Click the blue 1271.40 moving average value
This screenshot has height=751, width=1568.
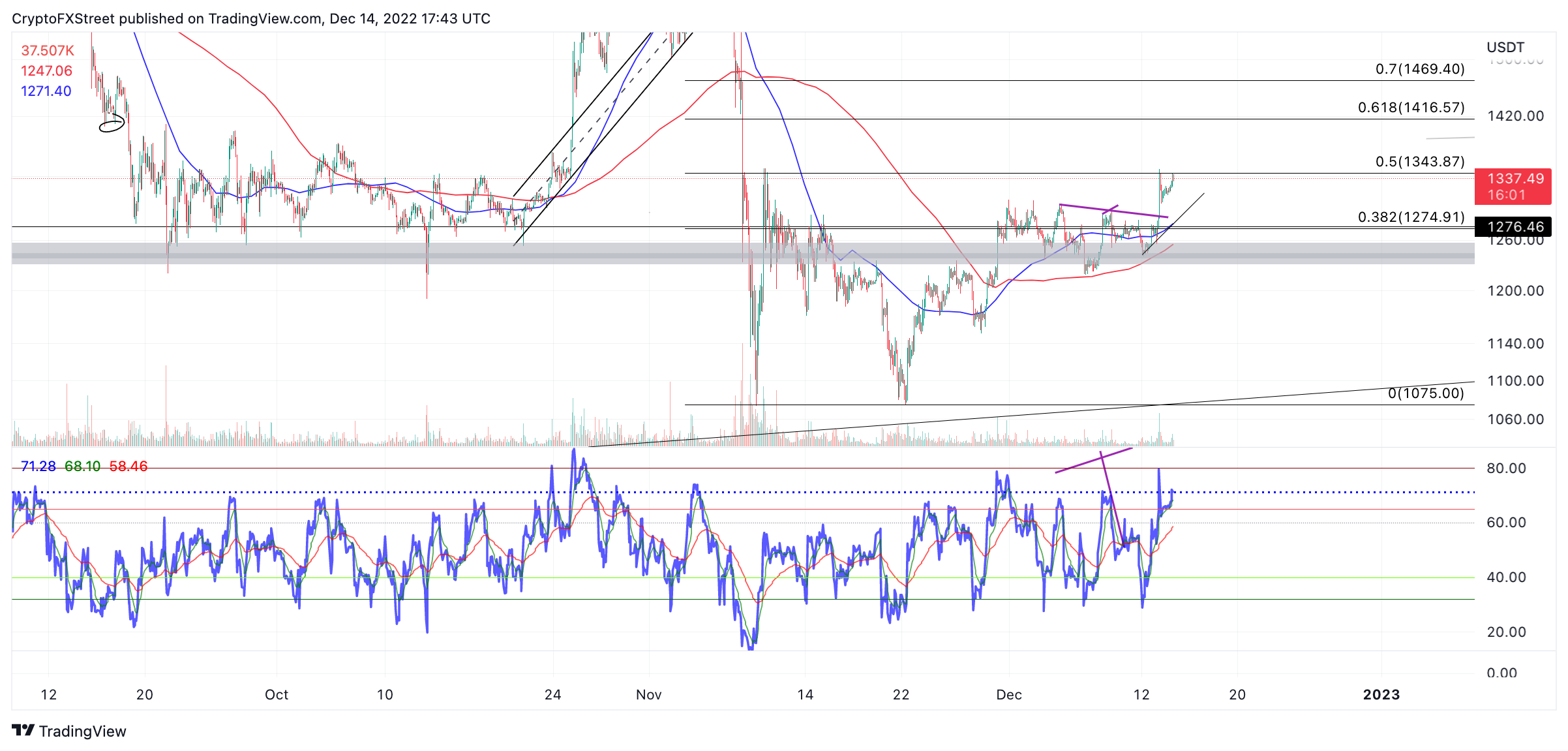[x=46, y=91]
